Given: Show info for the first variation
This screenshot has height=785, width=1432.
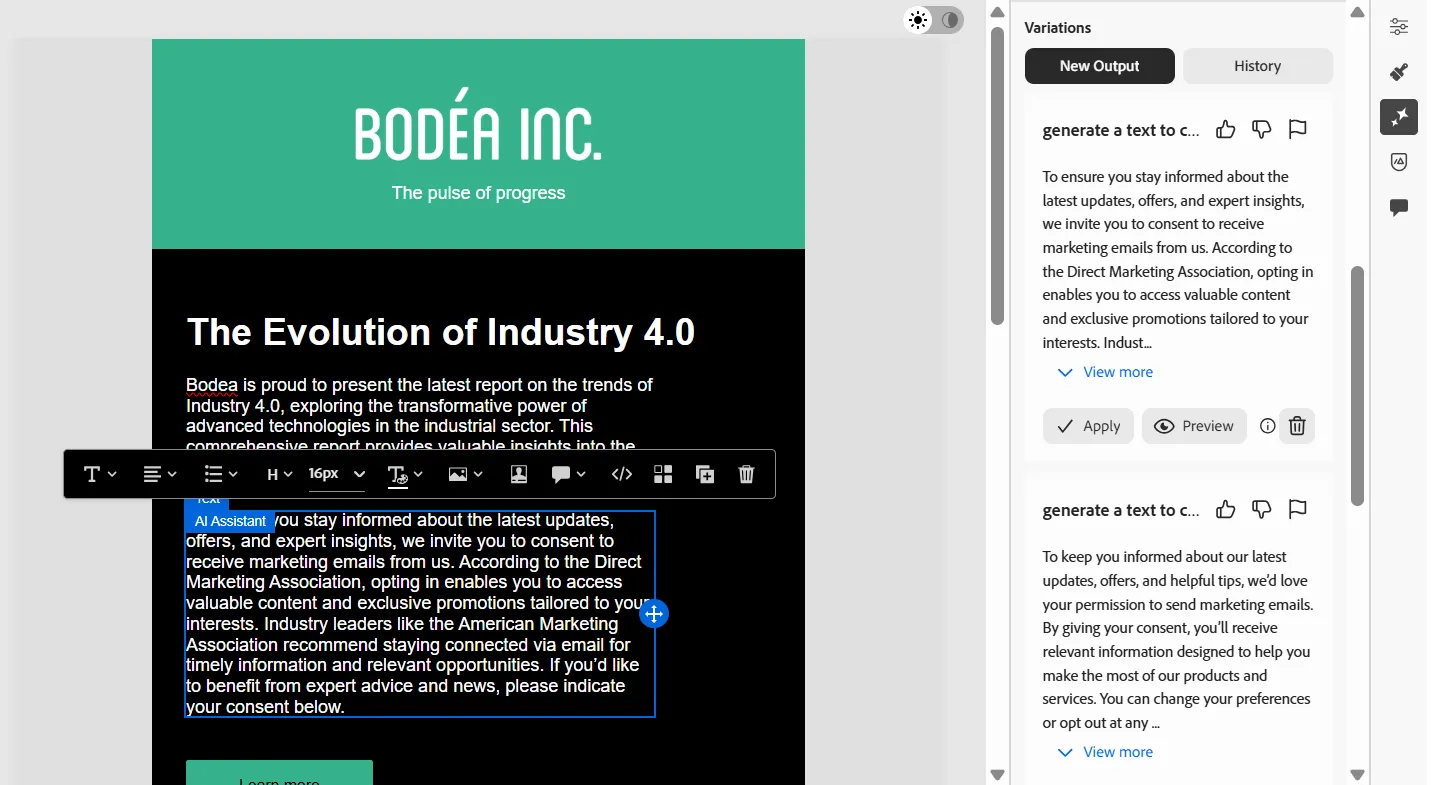Looking at the screenshot, I should [x=1268, y=426].
